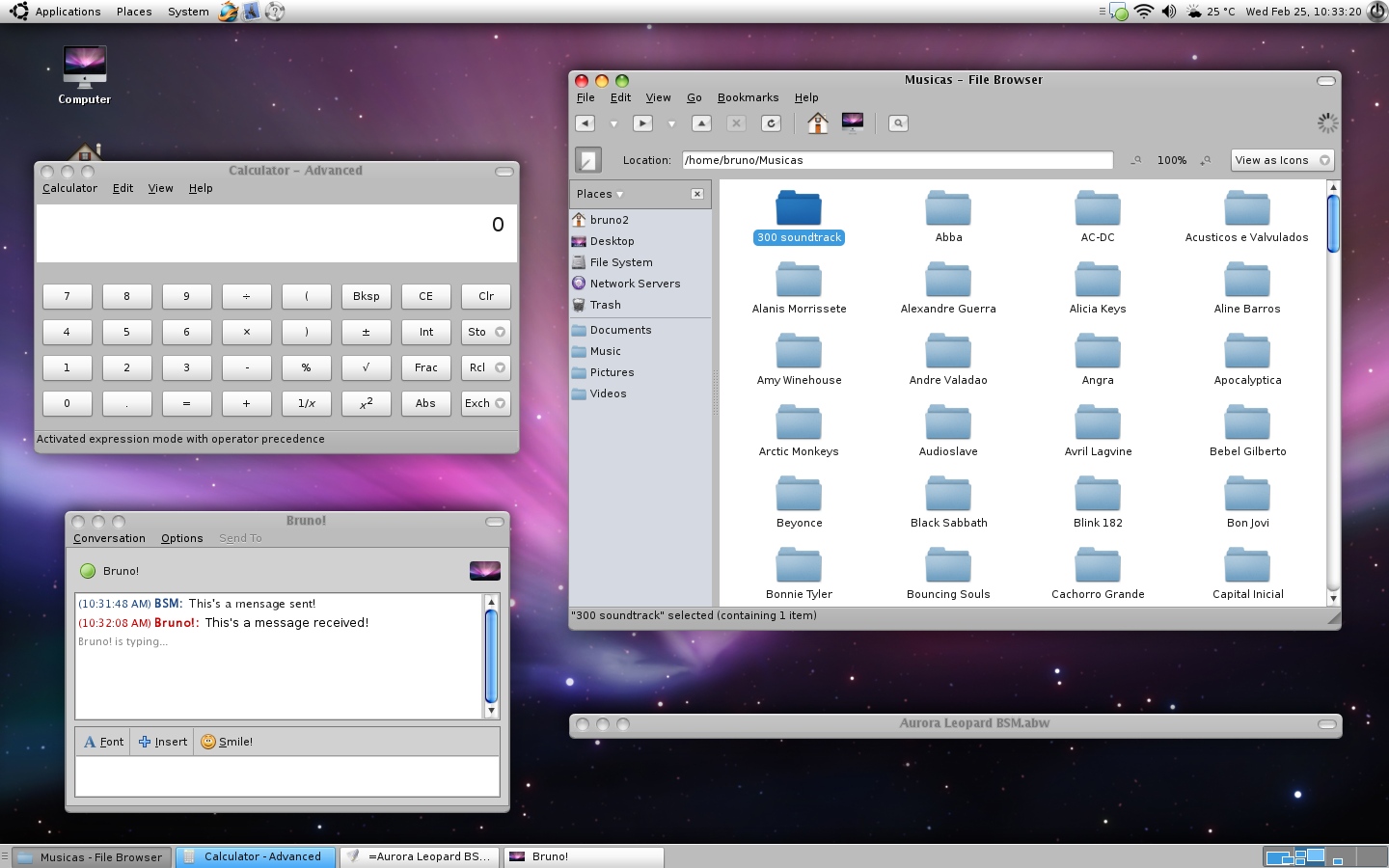
Task: Select the Arctic Monkeys folder
Action: pyautogui.click(x=799, y=431)
